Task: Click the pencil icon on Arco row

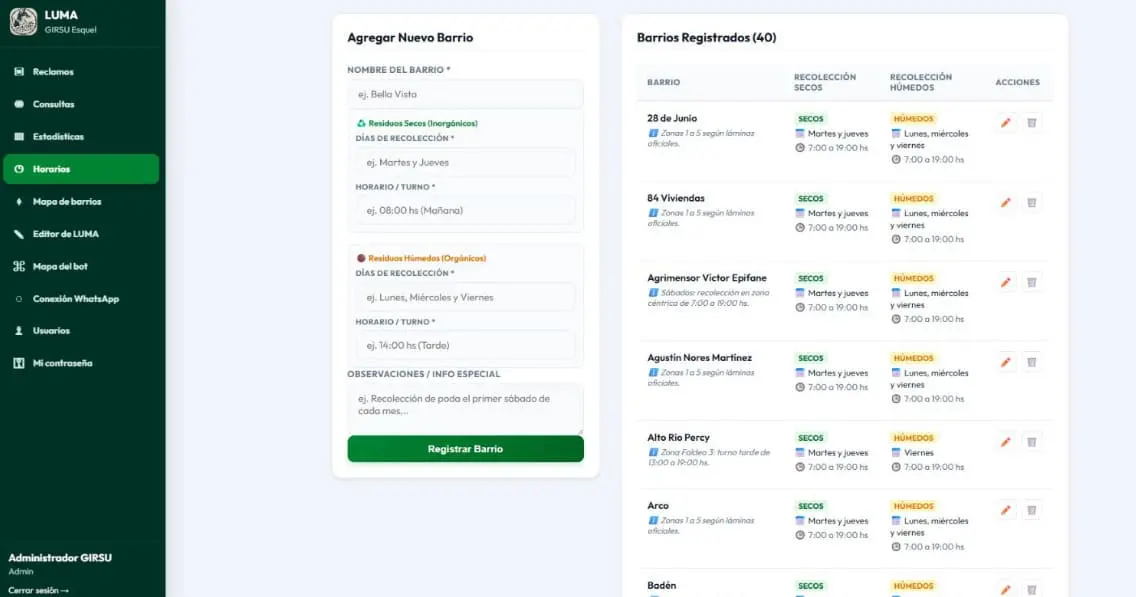Action: tap(1006, 510)
